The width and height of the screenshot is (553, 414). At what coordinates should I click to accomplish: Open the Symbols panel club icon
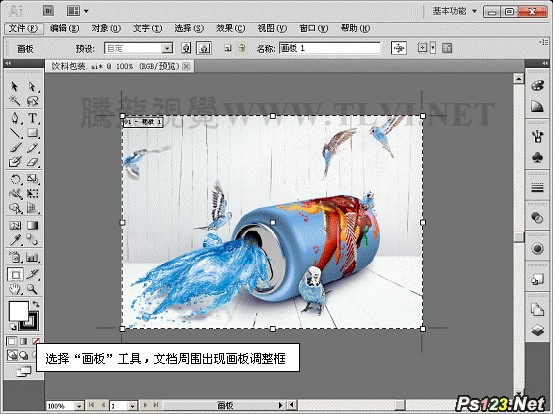click(x=537, y=157)
